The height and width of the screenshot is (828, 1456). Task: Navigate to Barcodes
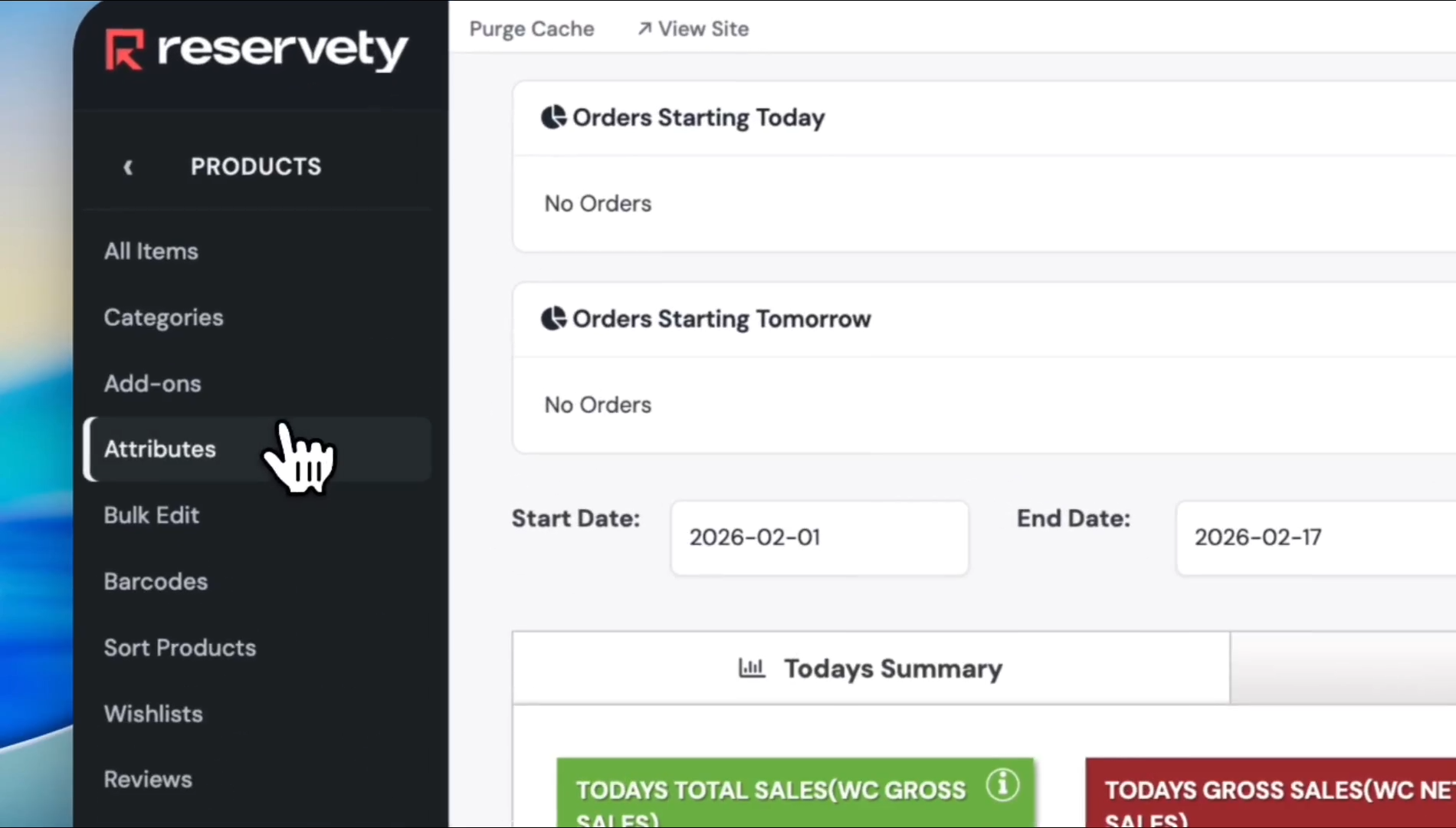(x=156, y=581)
